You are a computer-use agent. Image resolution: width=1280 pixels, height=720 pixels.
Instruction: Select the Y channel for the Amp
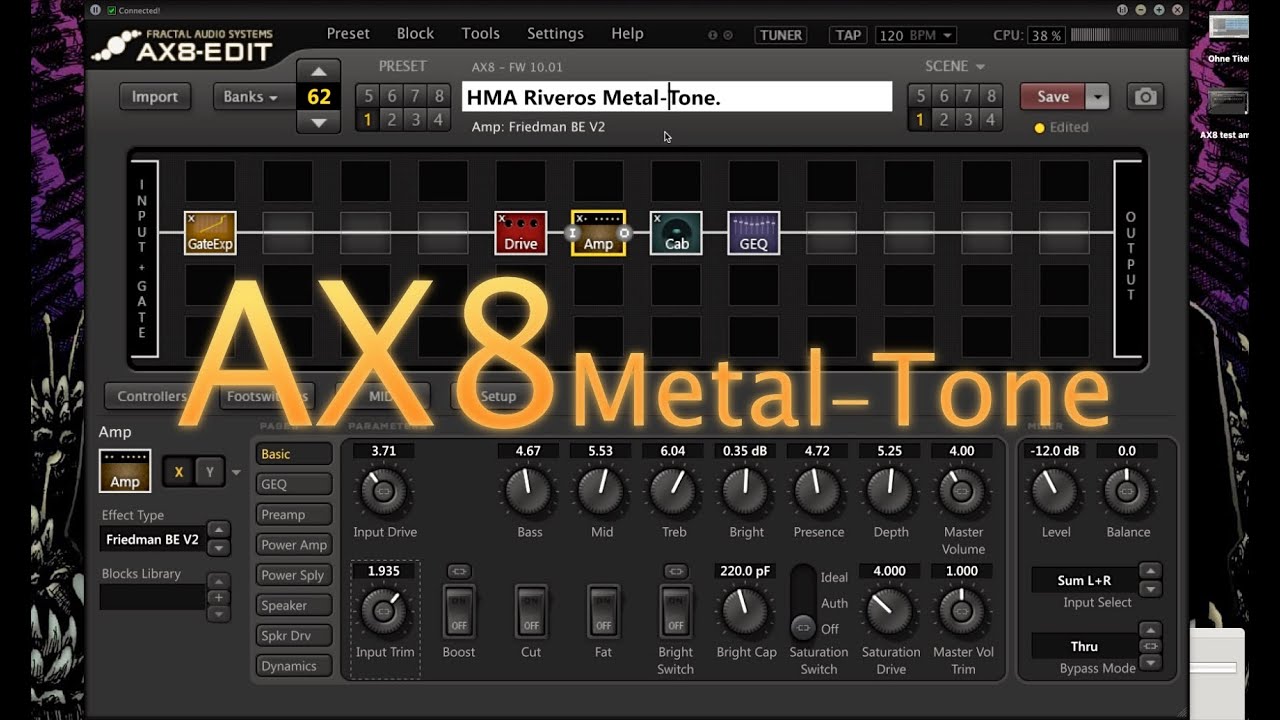tap(209, 472)
